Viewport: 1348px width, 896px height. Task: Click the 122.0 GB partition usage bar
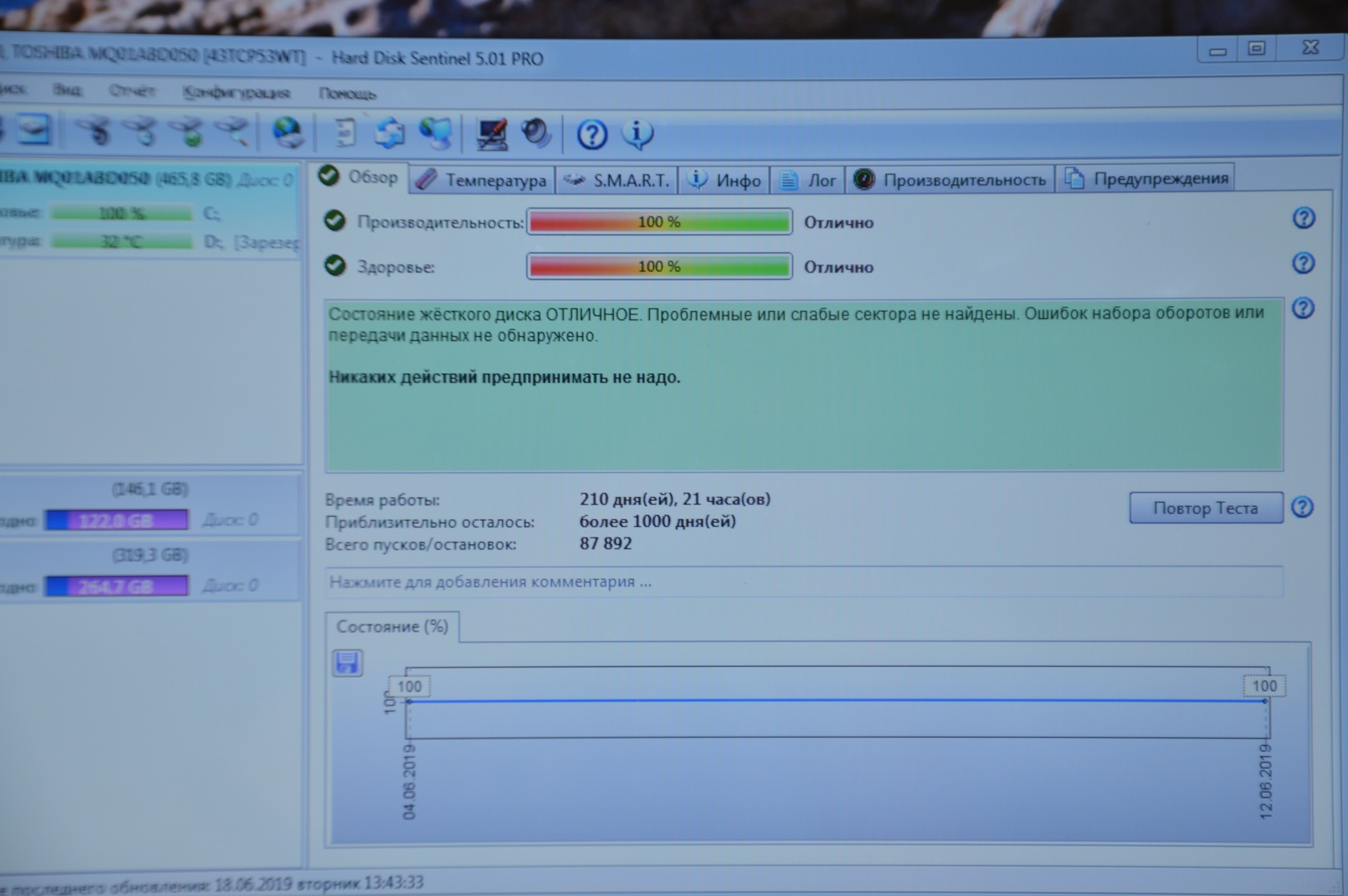tap(117, 520)
